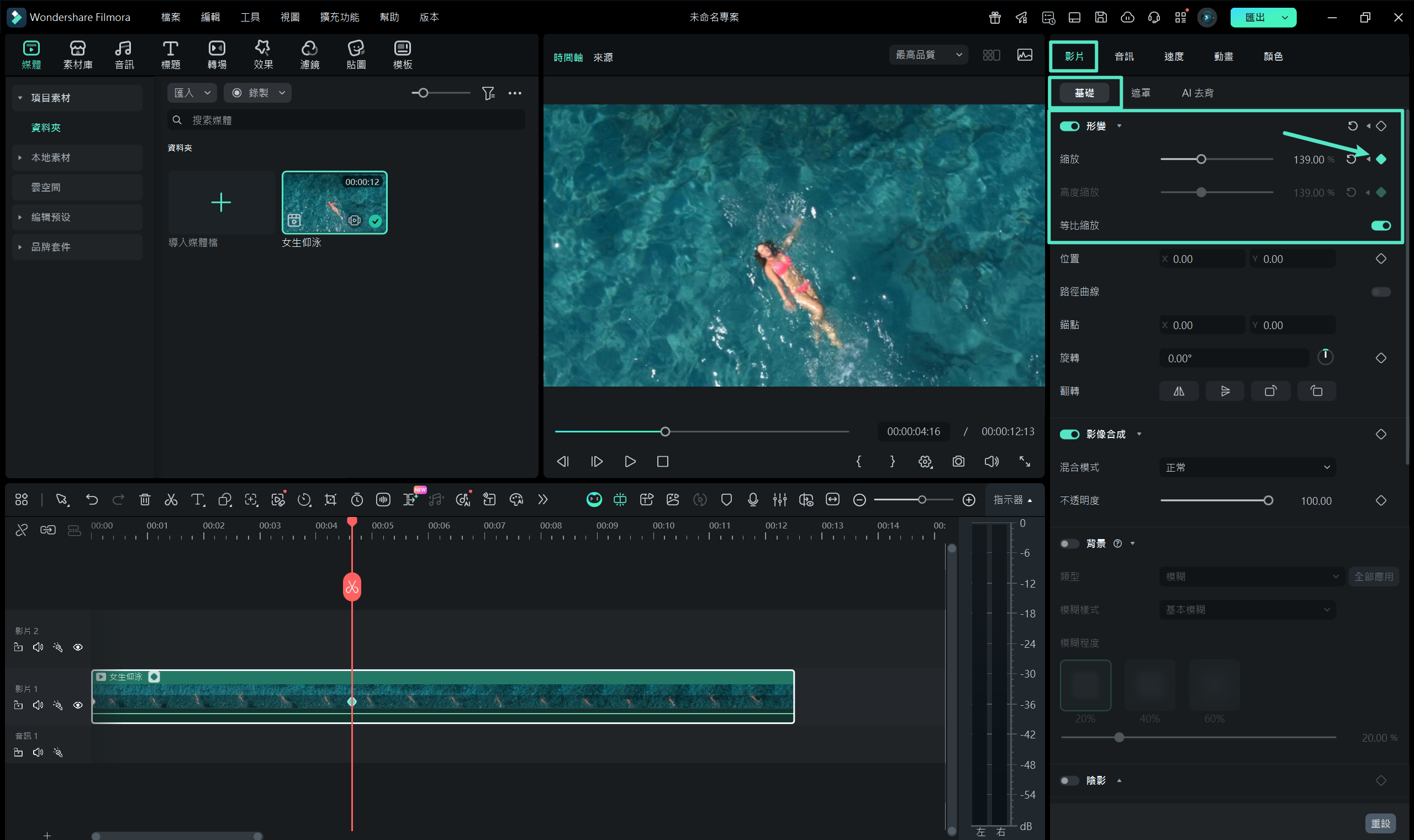This screenshot has height=840, width=1414.
Task: Click the split scissors icon in timeline toolbar
Action: pos(171,499)
